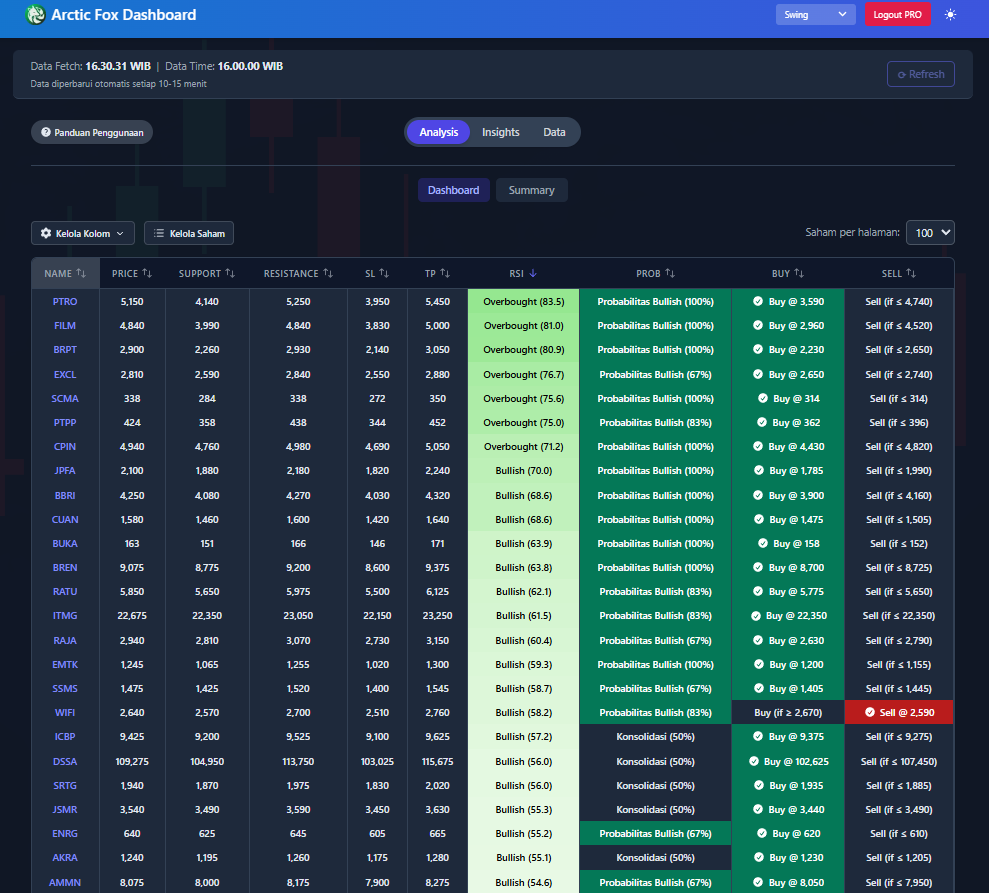Click Buy (if ≥ 2,670) cell
This screenshot has height=893, width=989.
(788, 713)
